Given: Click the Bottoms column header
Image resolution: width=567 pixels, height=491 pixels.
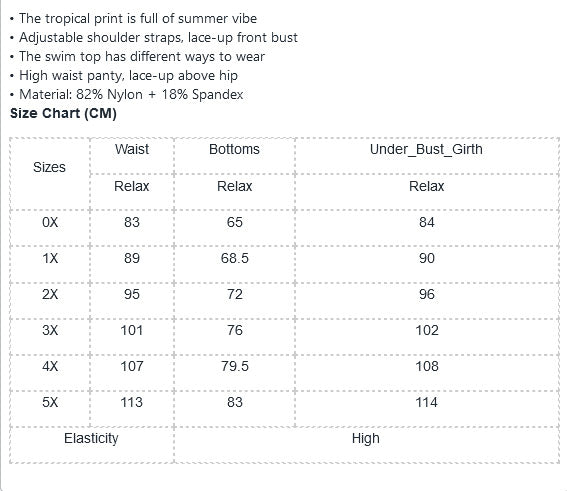Looking at the screenshot, I should coord(234,149).
